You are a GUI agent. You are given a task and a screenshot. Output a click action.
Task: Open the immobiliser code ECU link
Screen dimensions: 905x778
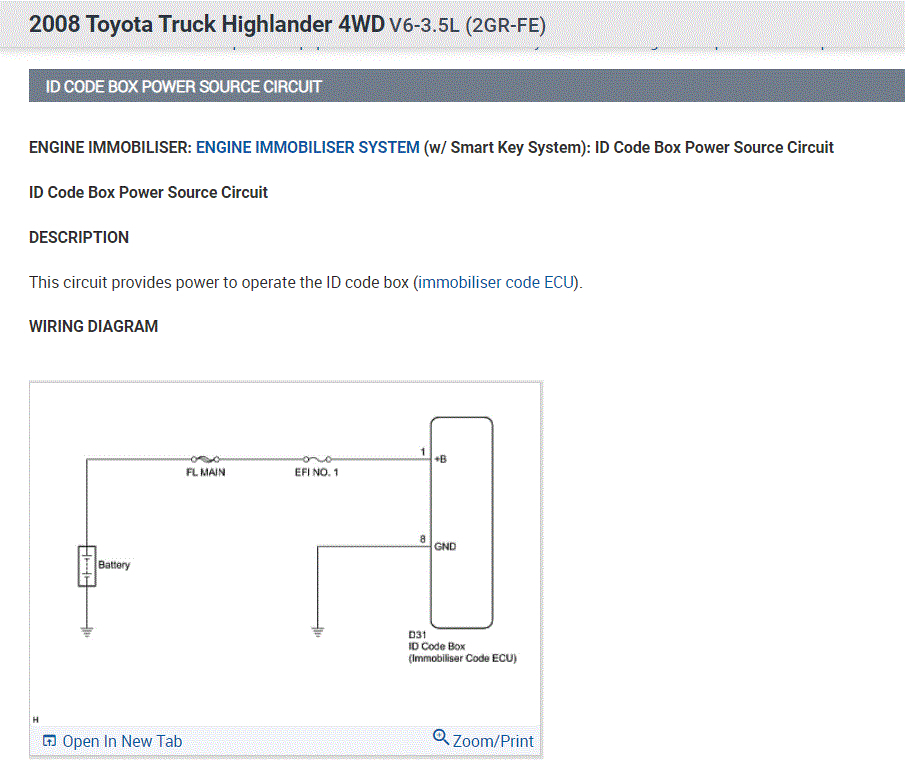point(497,283)
